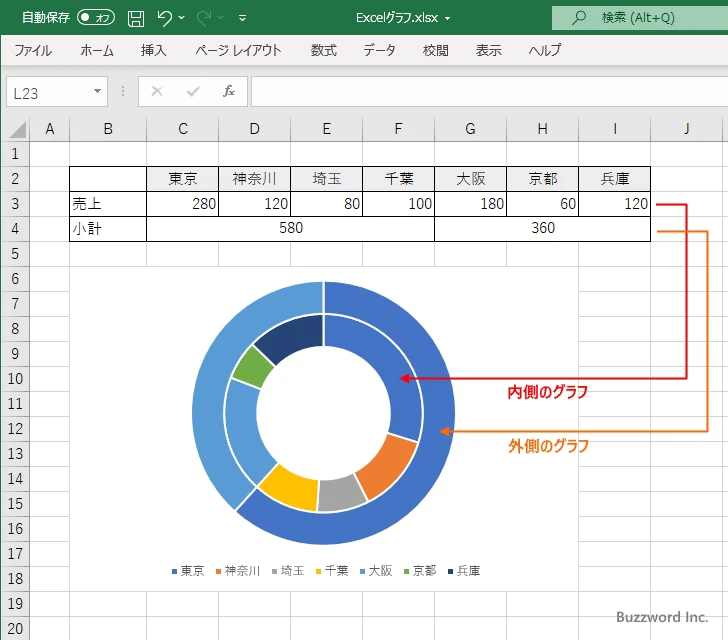Image resolution: width=728 pixels, height=640 pixels.
Task: Click the Select All corner triangle
Action: click(18, 130)
